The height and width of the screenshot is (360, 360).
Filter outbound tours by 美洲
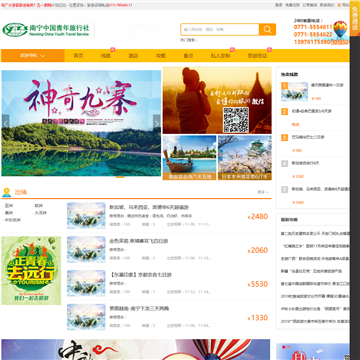point(8,213)
